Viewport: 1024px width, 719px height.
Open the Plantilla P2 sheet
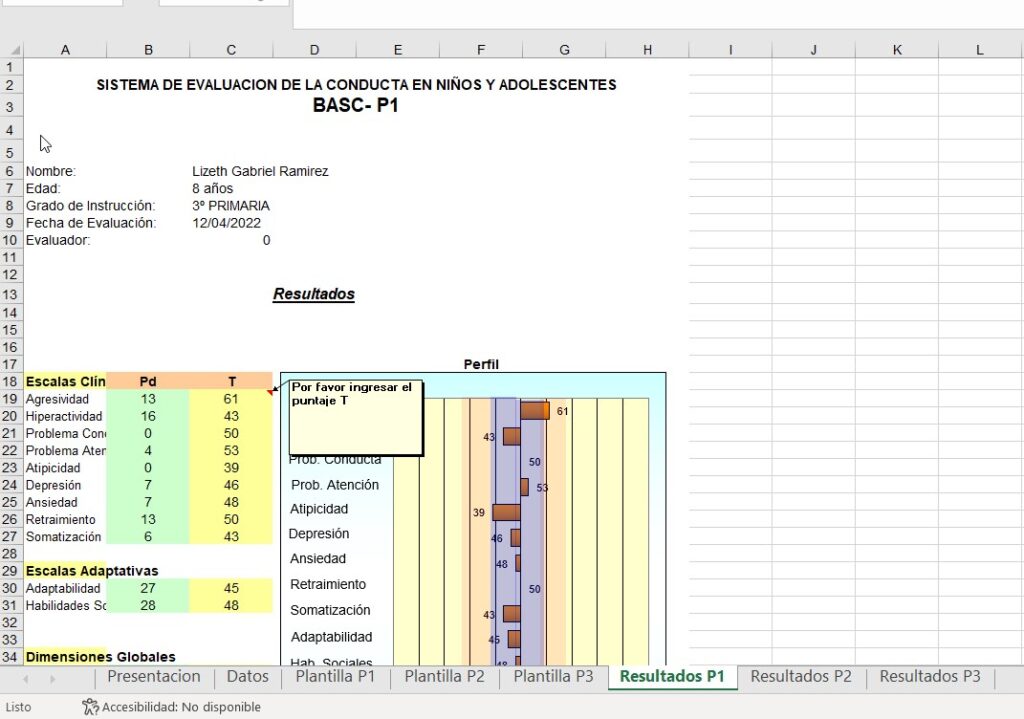point(444,676)
